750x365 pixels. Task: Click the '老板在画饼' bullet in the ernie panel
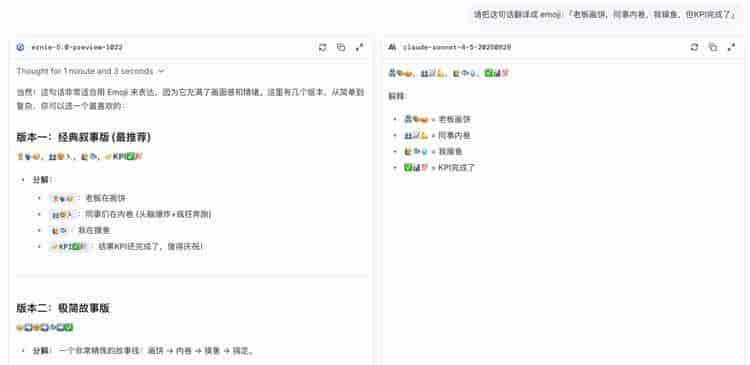coord(88,198)
